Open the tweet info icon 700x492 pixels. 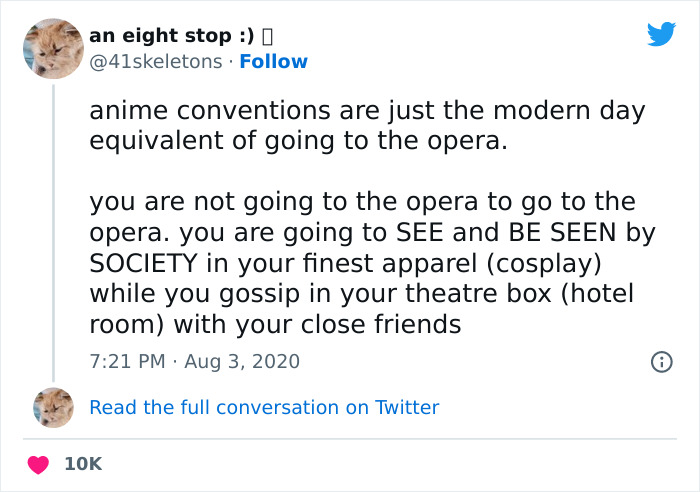click(x=660, y=361)
